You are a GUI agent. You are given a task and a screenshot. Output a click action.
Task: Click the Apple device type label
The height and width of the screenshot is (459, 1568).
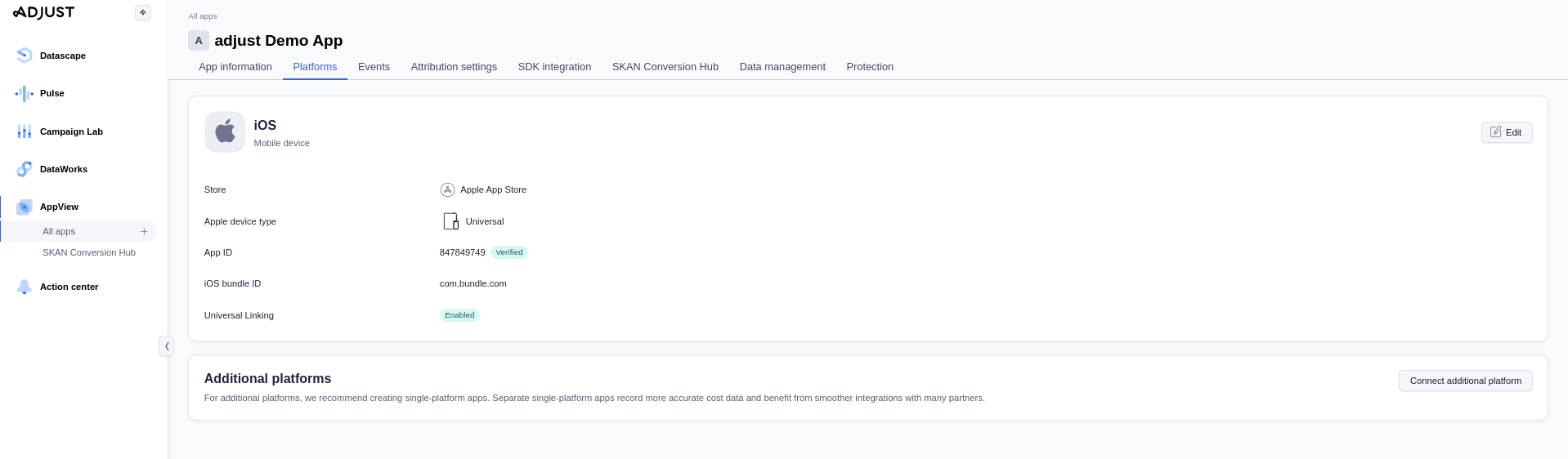click(240, 221)
